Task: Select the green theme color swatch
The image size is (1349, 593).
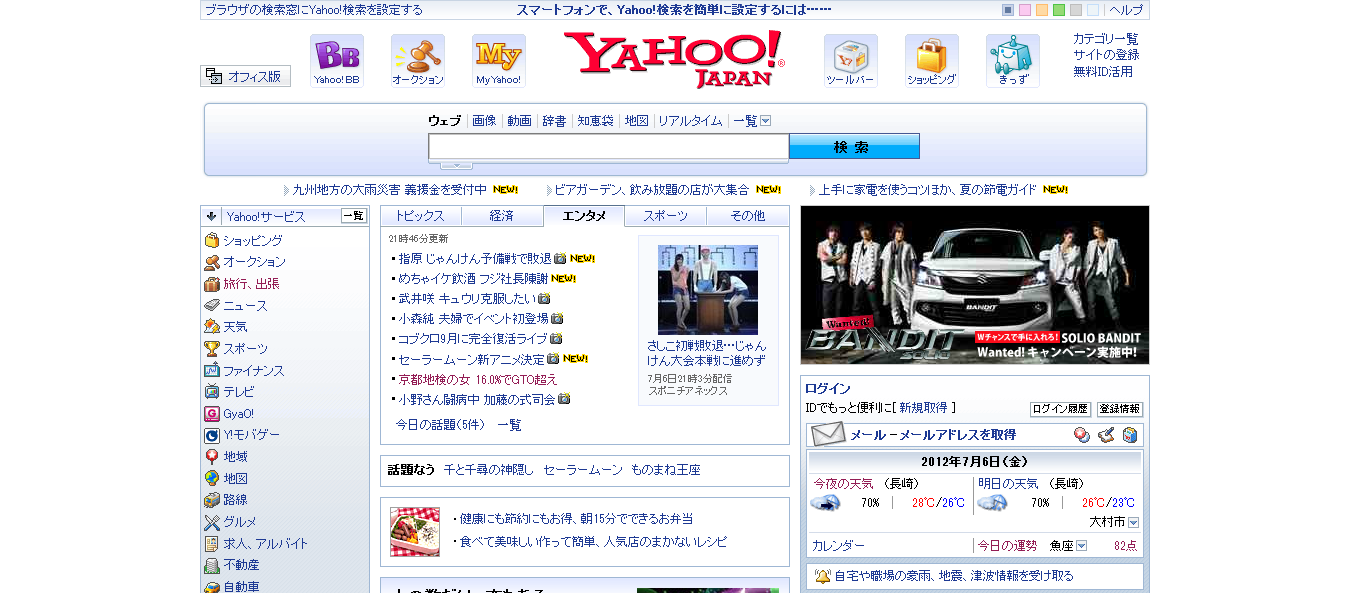Action: pyautogui.click(x=1059, y=10)
